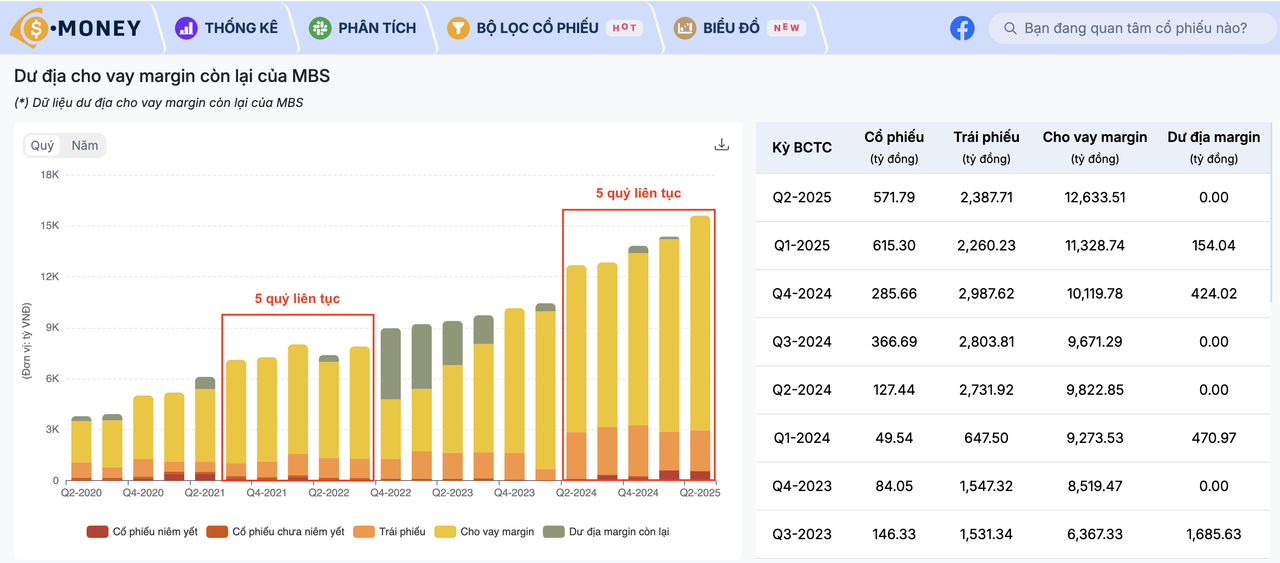Switch chart to Quý view

tap(43, 145)
